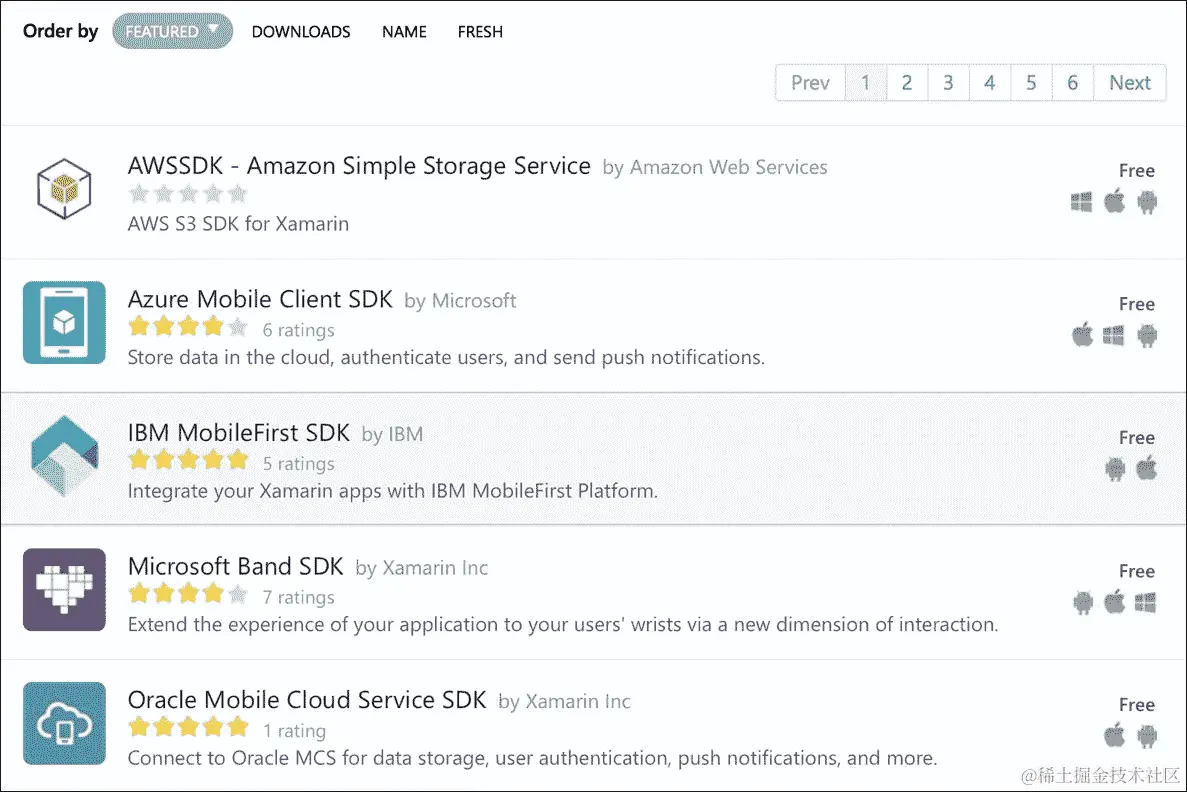Click the Azure Mobile Client SDK tablet icon
This screenshot has width=1187, height=792.
point(64,323)
